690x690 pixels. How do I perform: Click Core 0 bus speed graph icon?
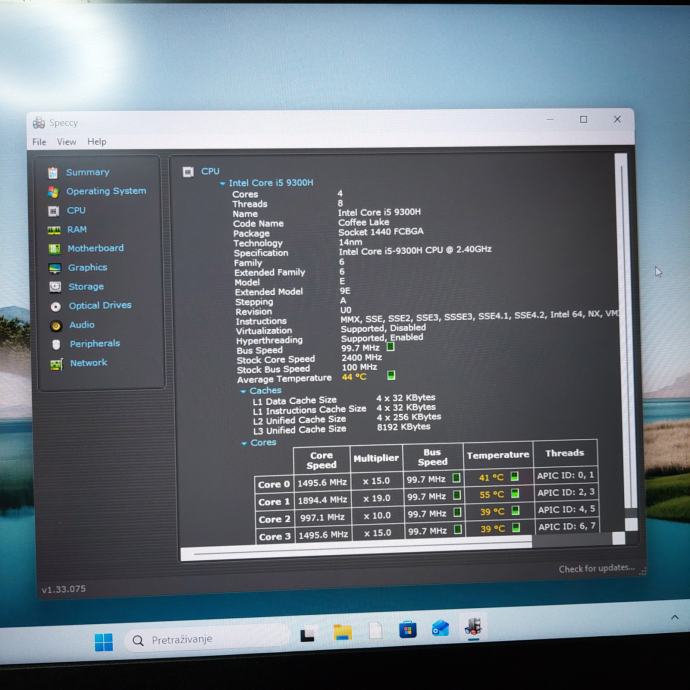(x=456, y=477)
